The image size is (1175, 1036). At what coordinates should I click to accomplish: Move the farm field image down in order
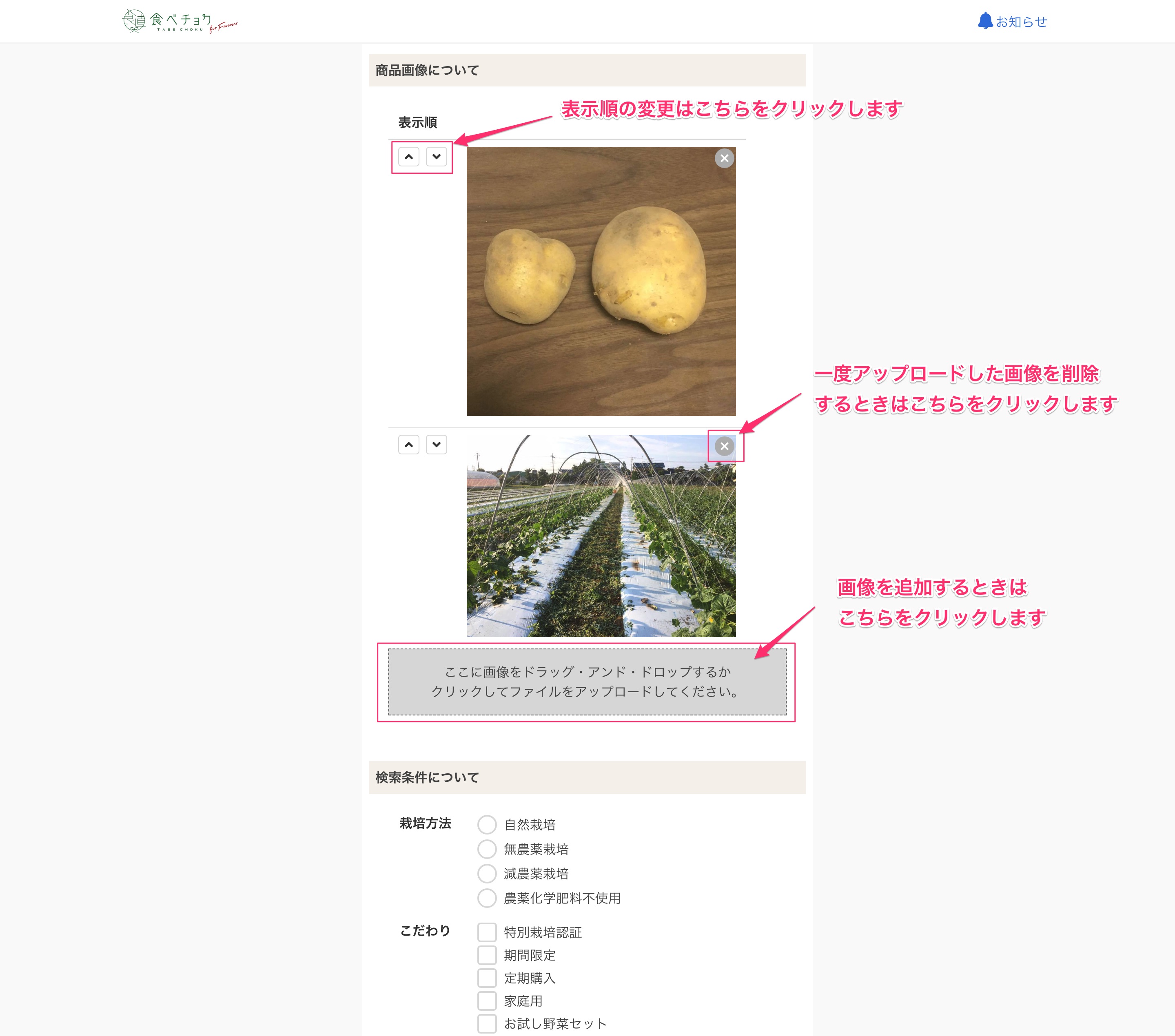click(x=436, y=445)
